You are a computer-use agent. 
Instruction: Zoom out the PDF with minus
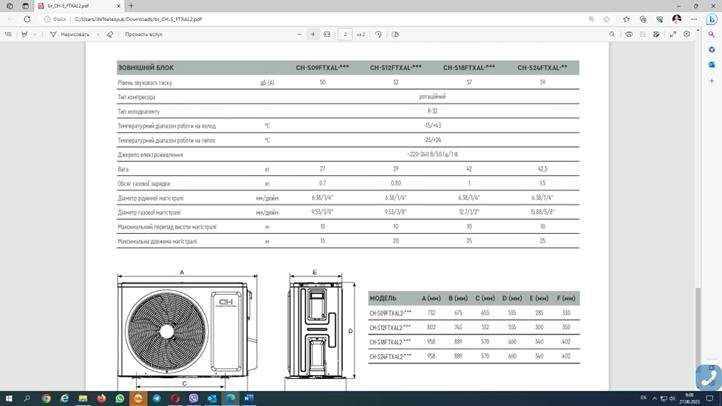(300, 34)
